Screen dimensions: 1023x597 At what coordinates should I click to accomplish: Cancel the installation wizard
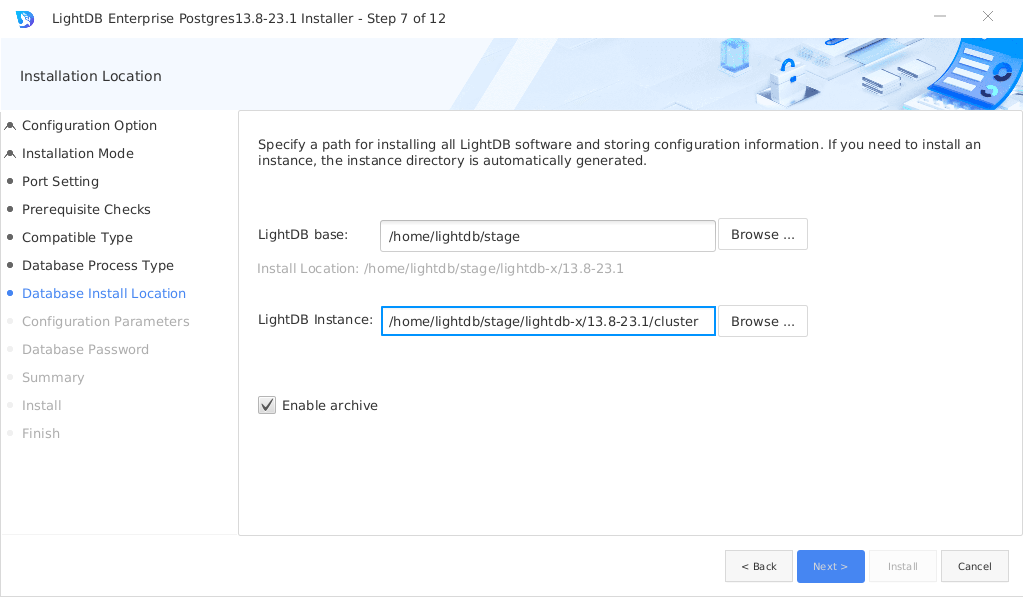pos(975,566)
